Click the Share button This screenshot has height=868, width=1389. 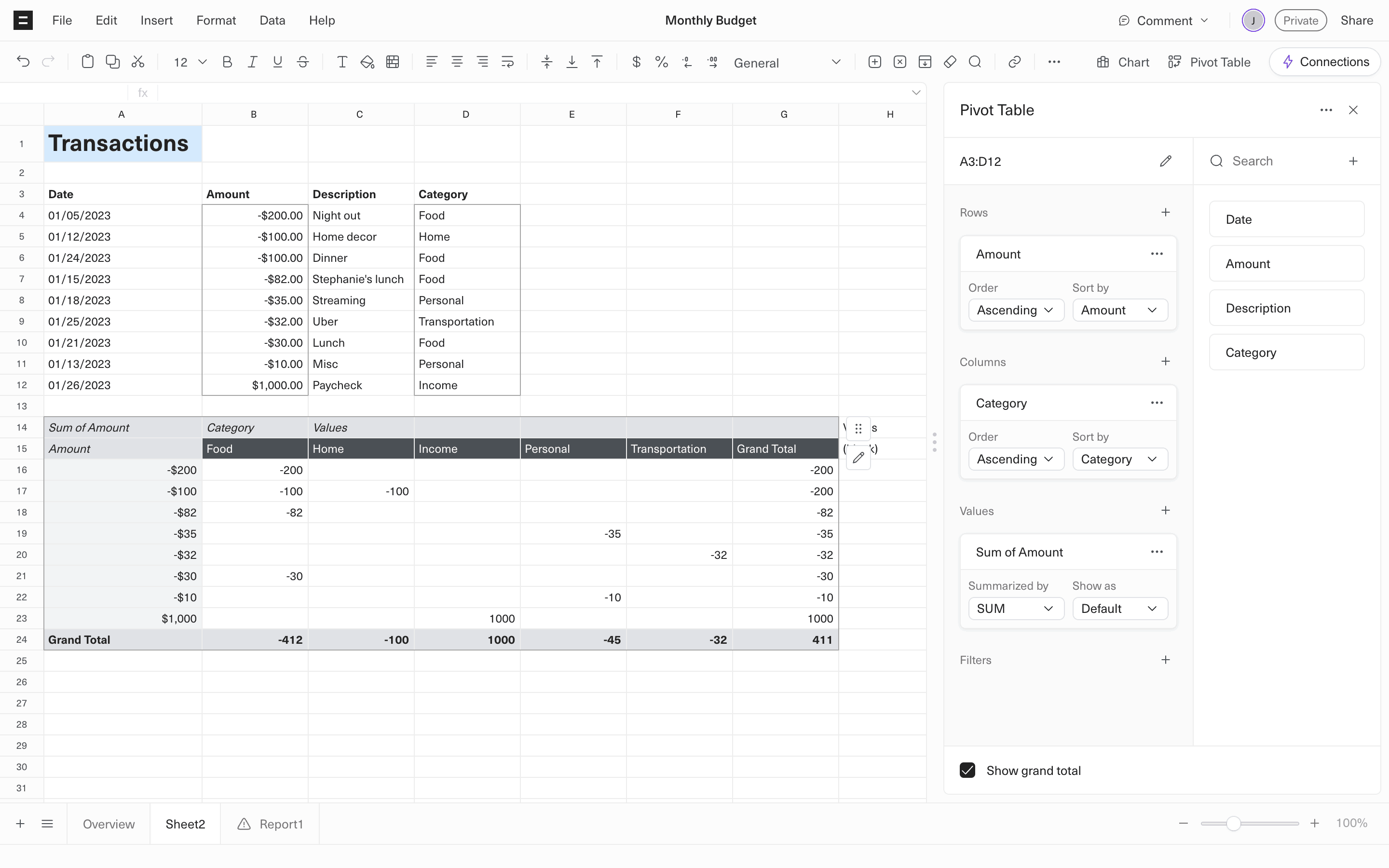pos(1356,21)
